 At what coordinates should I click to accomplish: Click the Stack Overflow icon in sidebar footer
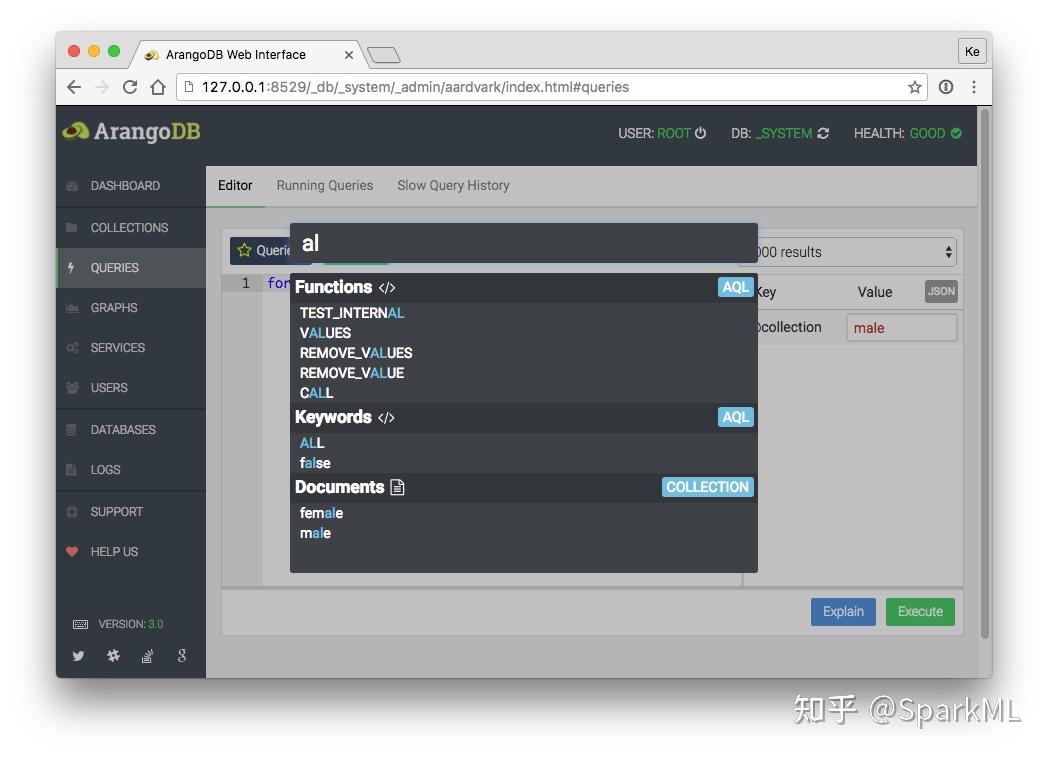146,656
